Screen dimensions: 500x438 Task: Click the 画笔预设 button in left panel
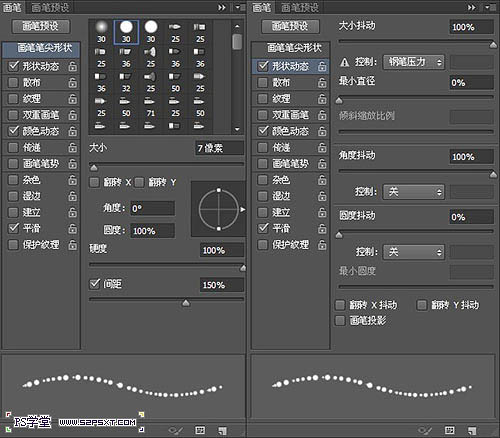coord(41,26)
